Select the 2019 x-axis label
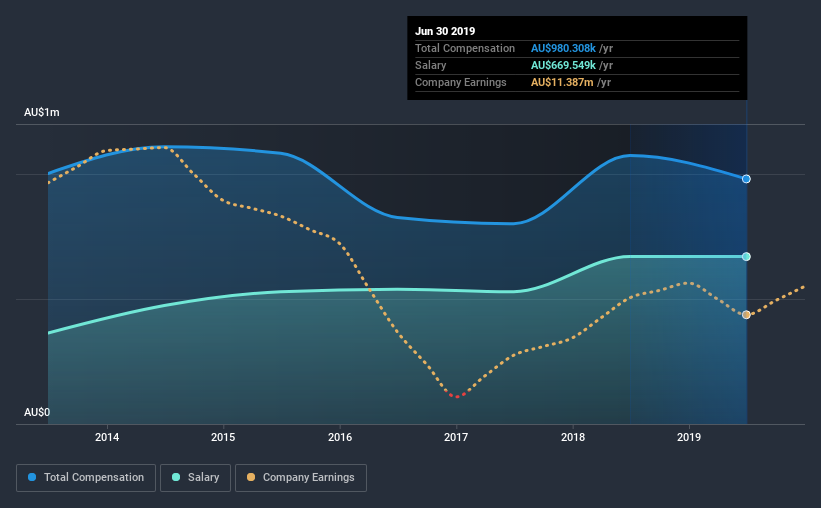Viewport: 821px width, 508px height. 689,437
